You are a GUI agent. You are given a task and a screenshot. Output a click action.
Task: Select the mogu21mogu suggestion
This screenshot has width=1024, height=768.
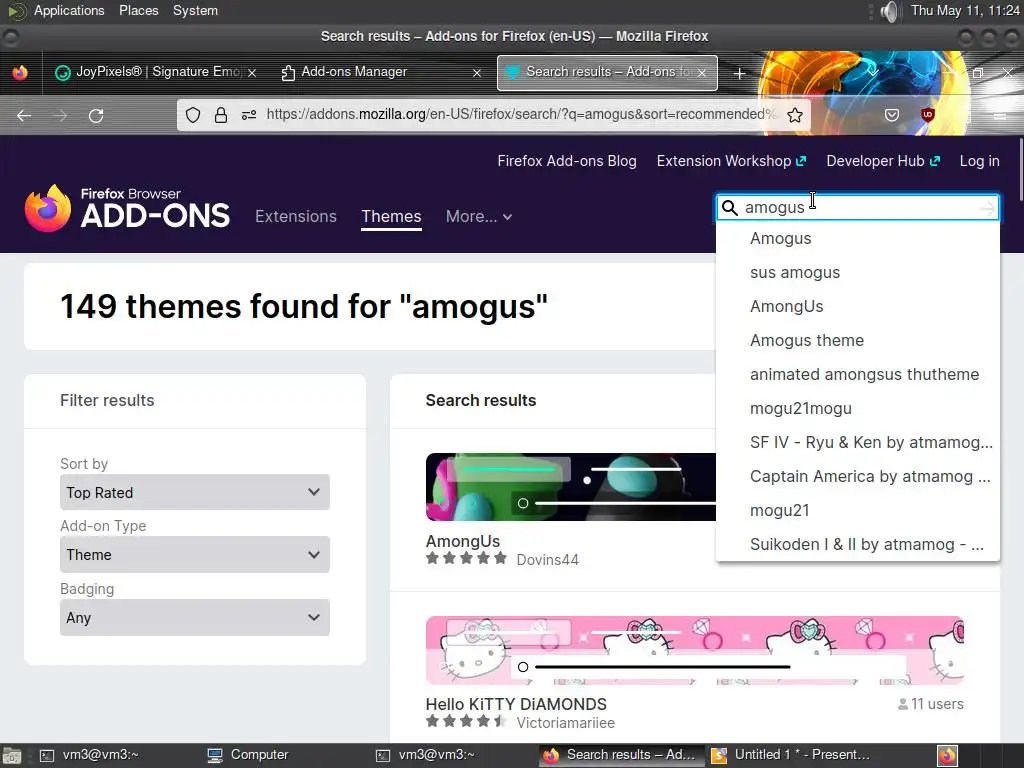point(857,408)
